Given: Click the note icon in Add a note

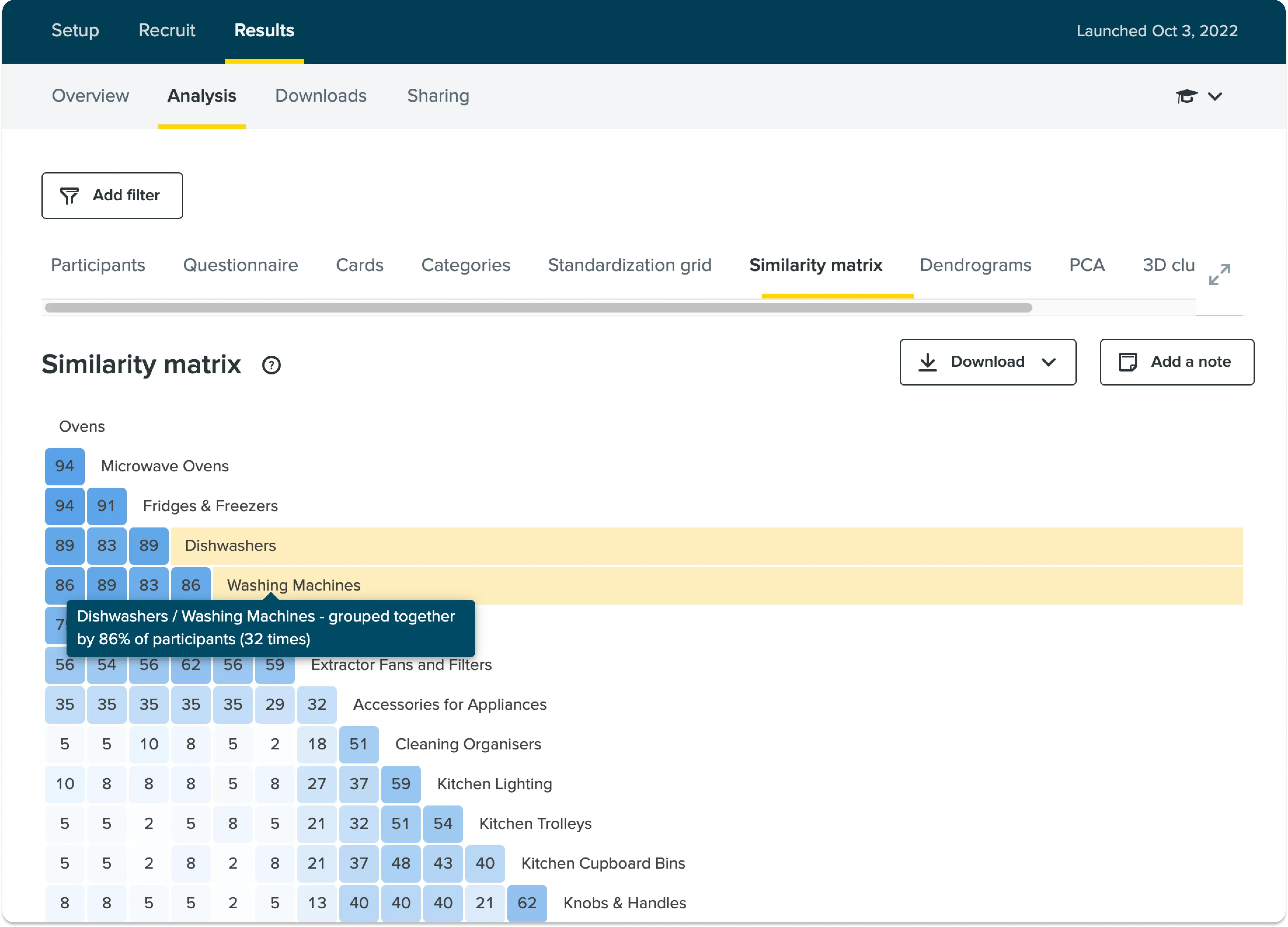Looking at the screenshot, I should 1127,362.
